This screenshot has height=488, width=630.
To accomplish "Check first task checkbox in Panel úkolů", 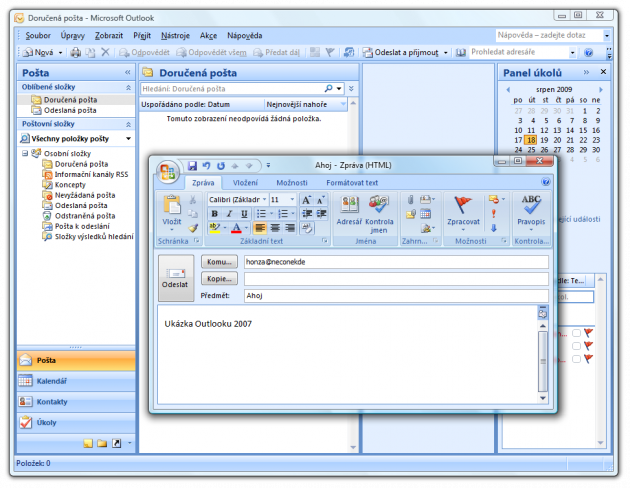I will click(x=576, y=333).
